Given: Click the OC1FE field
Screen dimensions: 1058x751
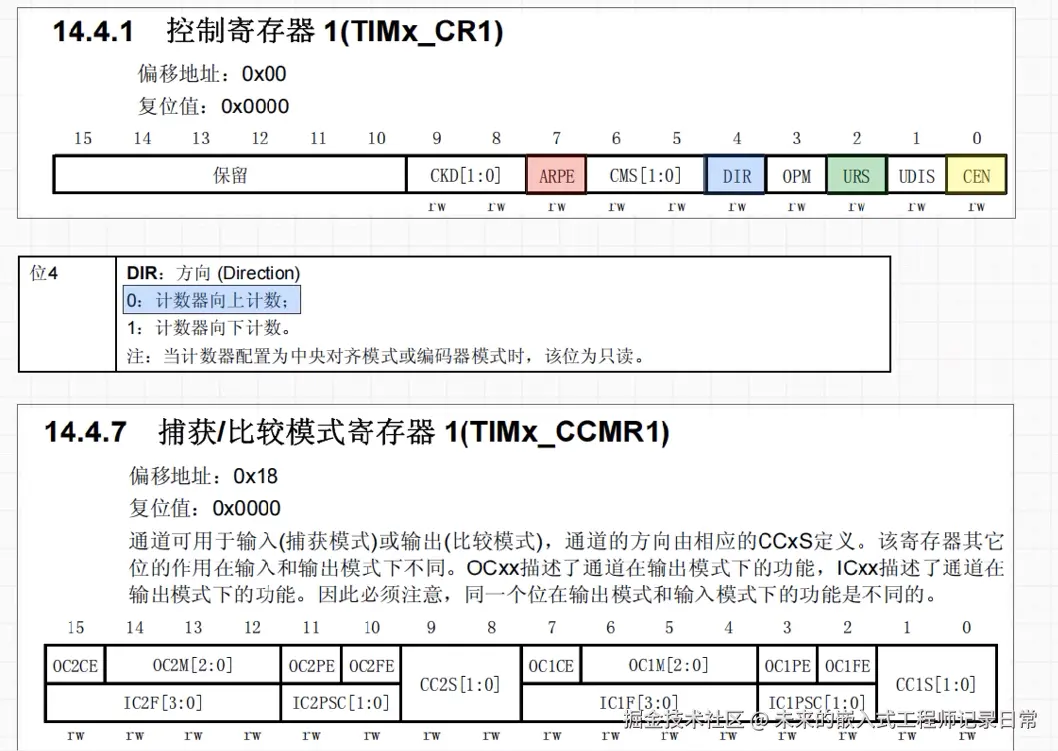Looking at the screenshot, I should pos(847,665).
